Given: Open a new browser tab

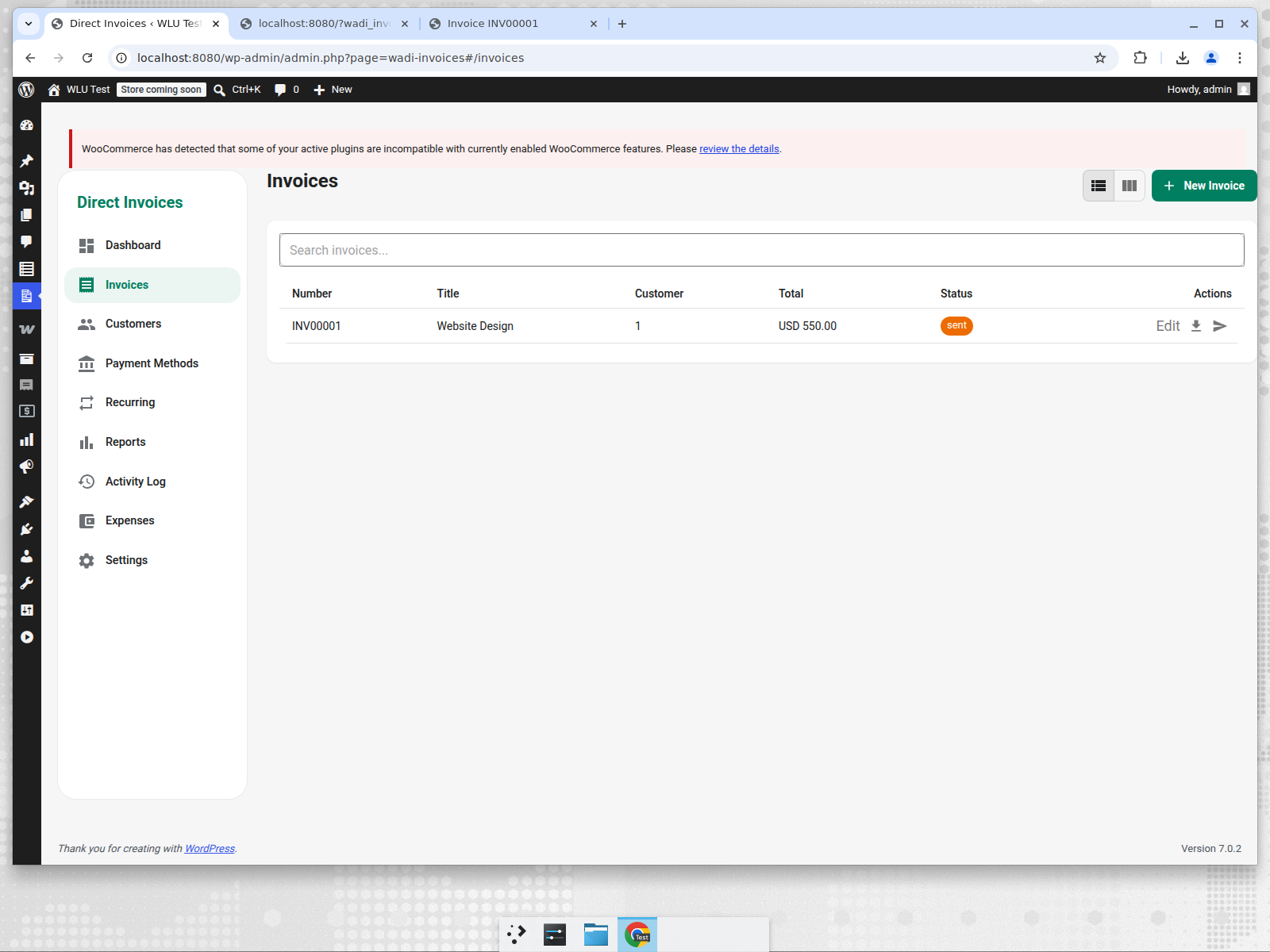Looking at the screenshot, I should (622, 24).
